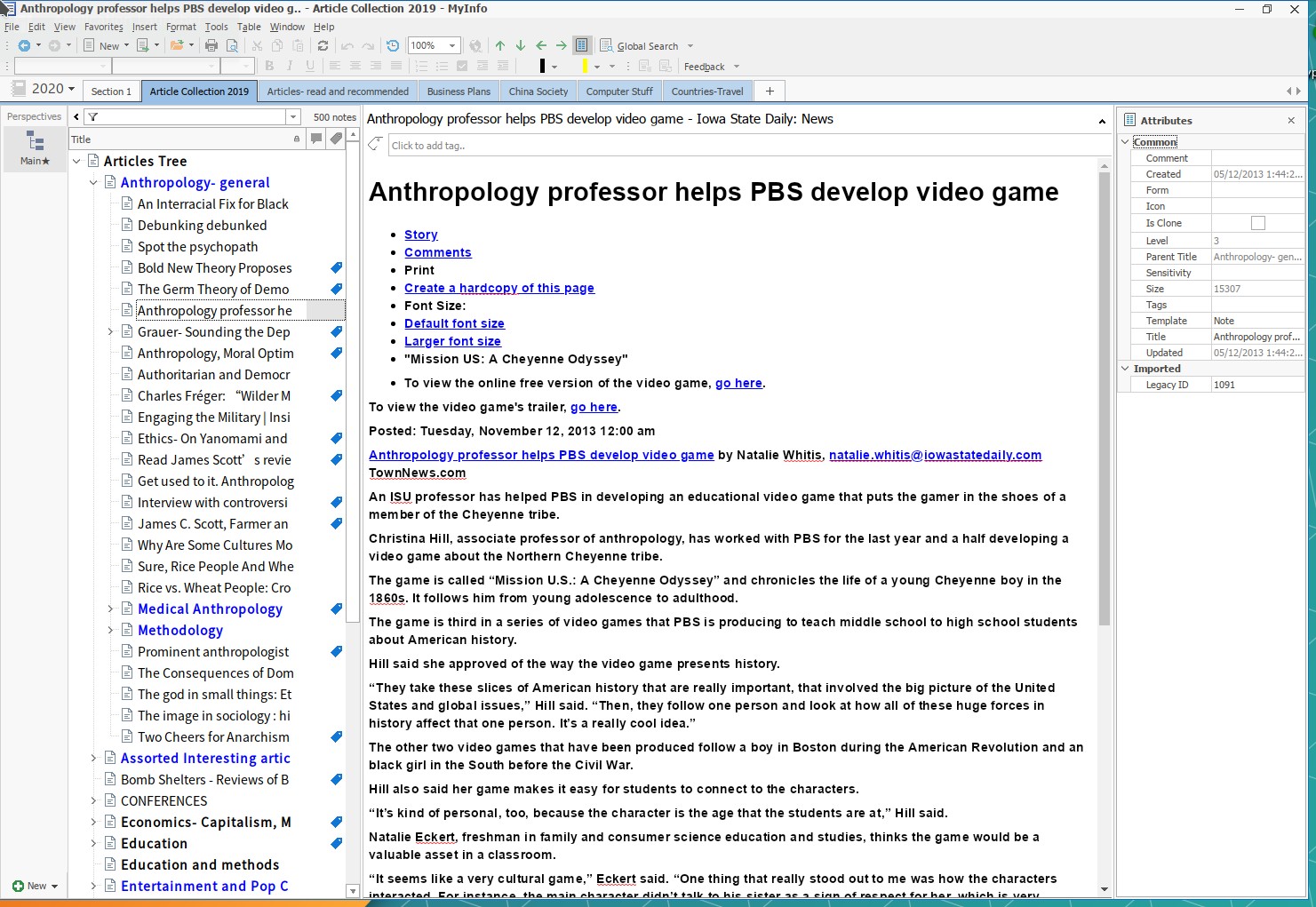Click the Print toolbar icon
Viewport: 1316px width, 907px height.
point(211,45)
